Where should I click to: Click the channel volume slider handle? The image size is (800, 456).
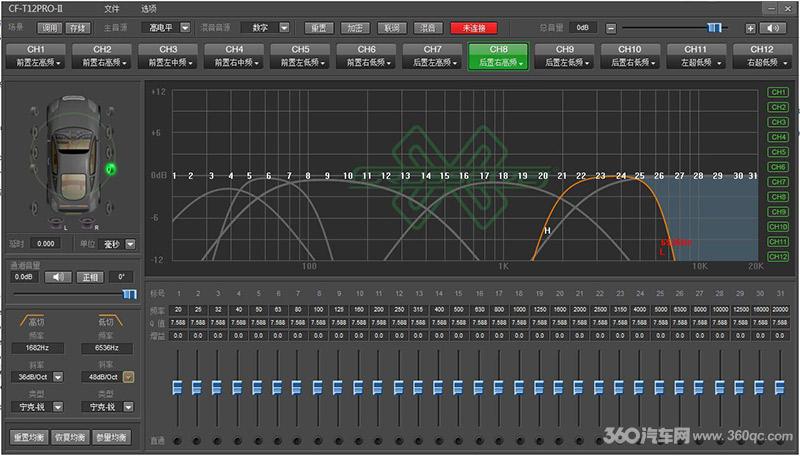tap(130, 294)
